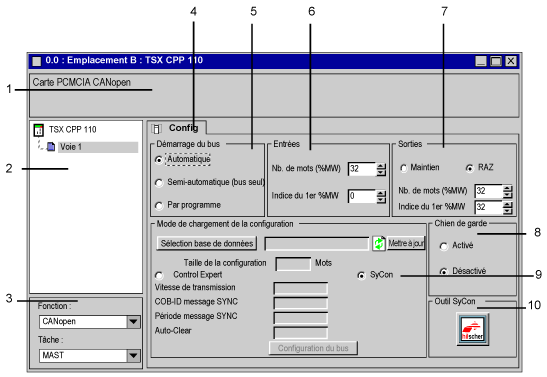The image size is (547, 377).
Task: Select the TSX CPP 110 module icon
Action: tap(39, 130)
